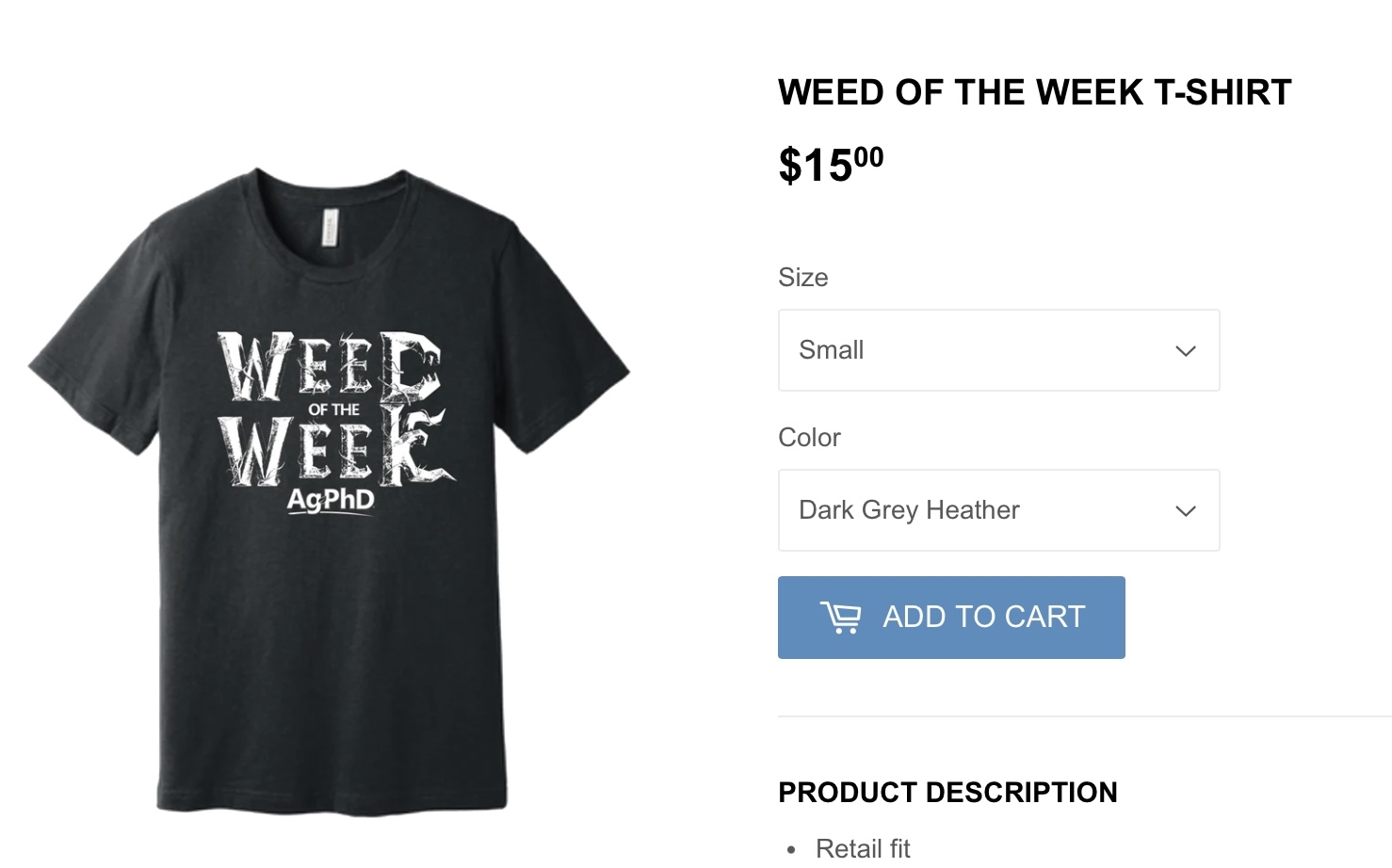Click the Product Description heading
1392x868 pixels.
(x=947, y=793)
